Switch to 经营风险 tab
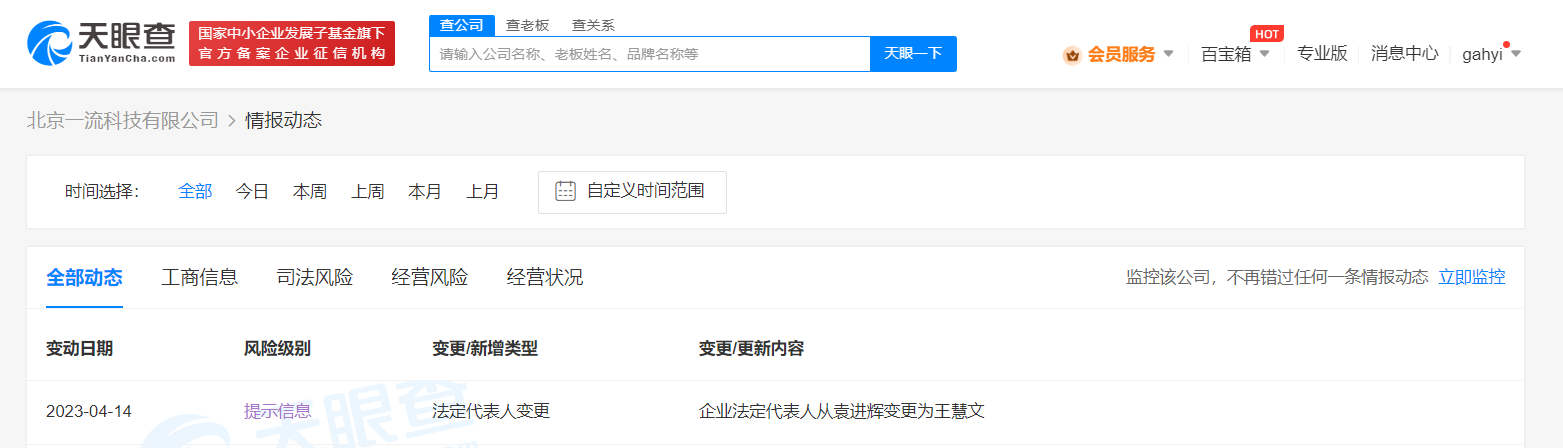1563x448 pixels. pos(430,278)
